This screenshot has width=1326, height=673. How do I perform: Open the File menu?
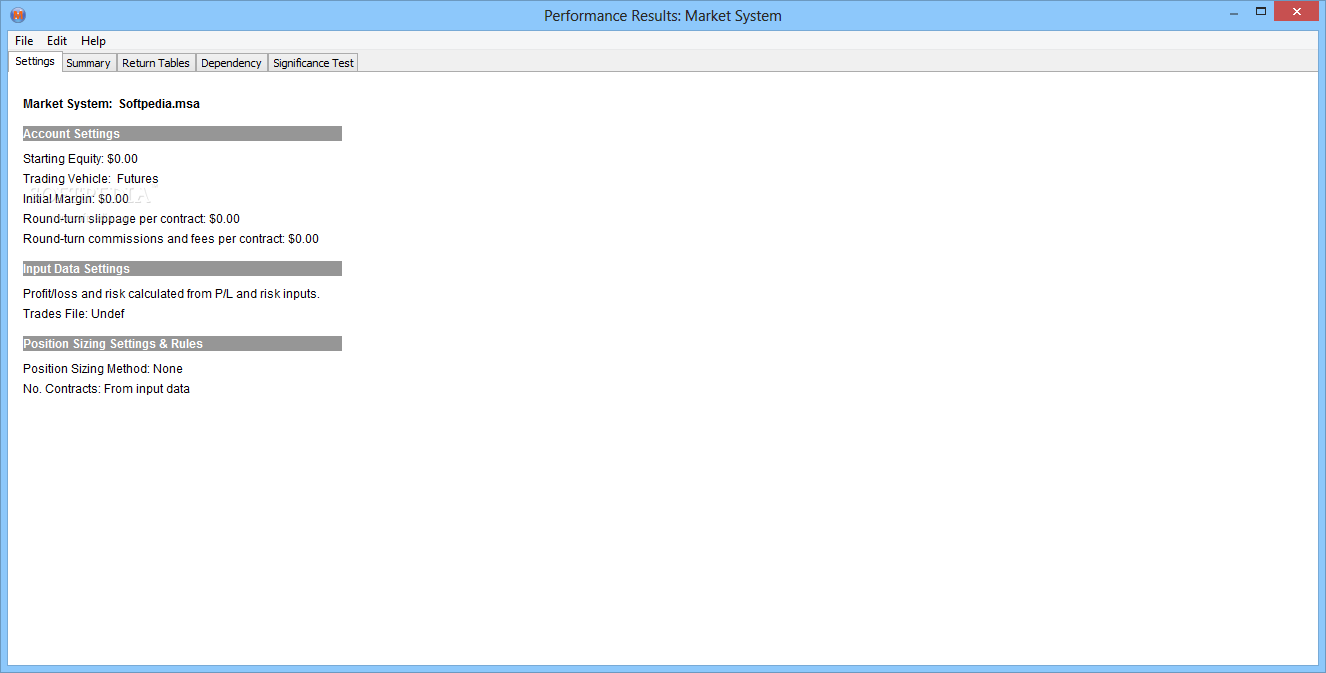click(24, 41)
